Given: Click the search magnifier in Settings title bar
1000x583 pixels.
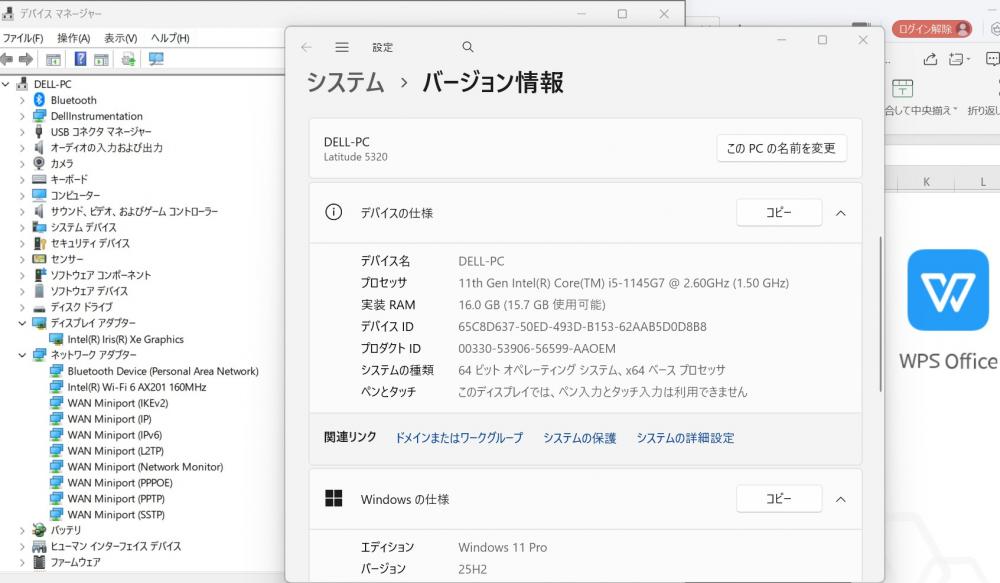Looking at the screenshot, I should [x=468, y=47].
